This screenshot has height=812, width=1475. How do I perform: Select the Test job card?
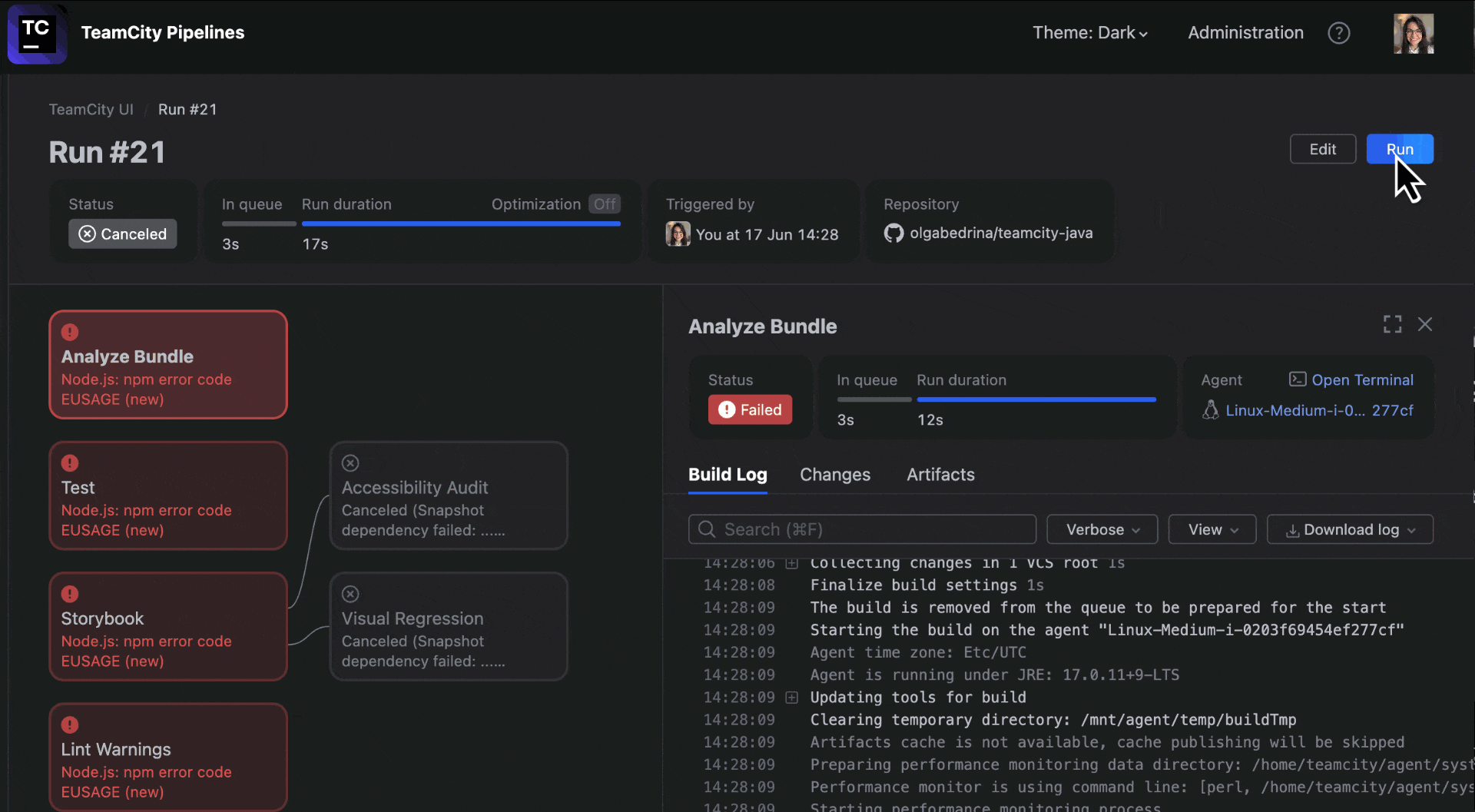[x=168, y=495]
